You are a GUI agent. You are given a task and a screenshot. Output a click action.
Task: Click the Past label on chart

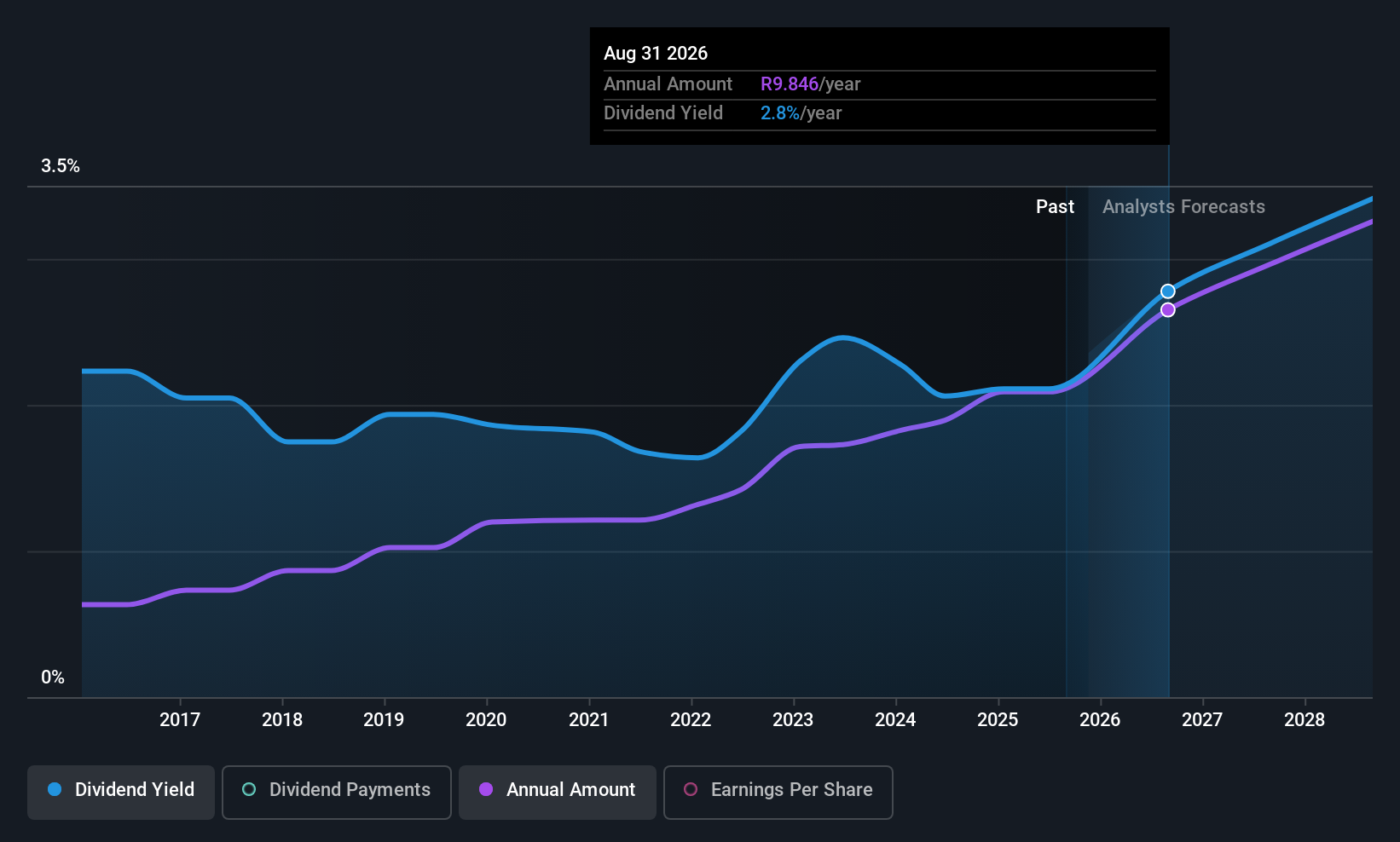(1055, 207)
